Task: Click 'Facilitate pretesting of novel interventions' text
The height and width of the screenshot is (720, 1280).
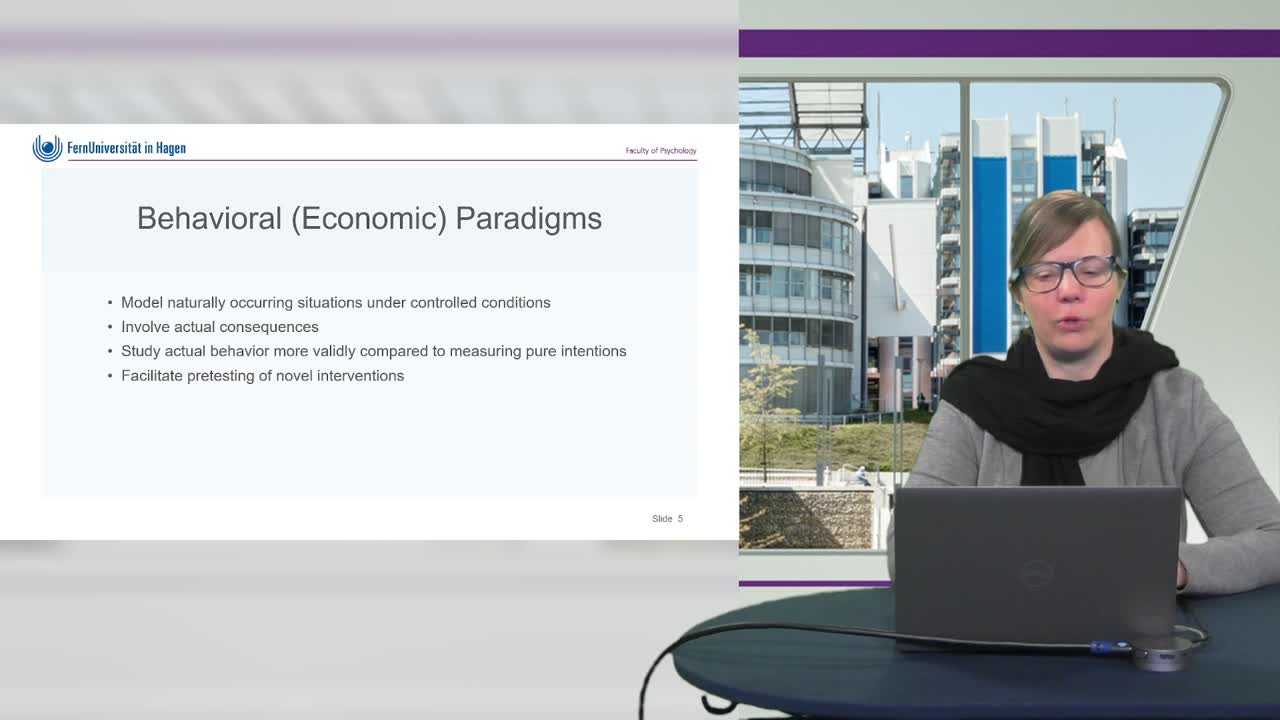Action: (x=262, y=376)
